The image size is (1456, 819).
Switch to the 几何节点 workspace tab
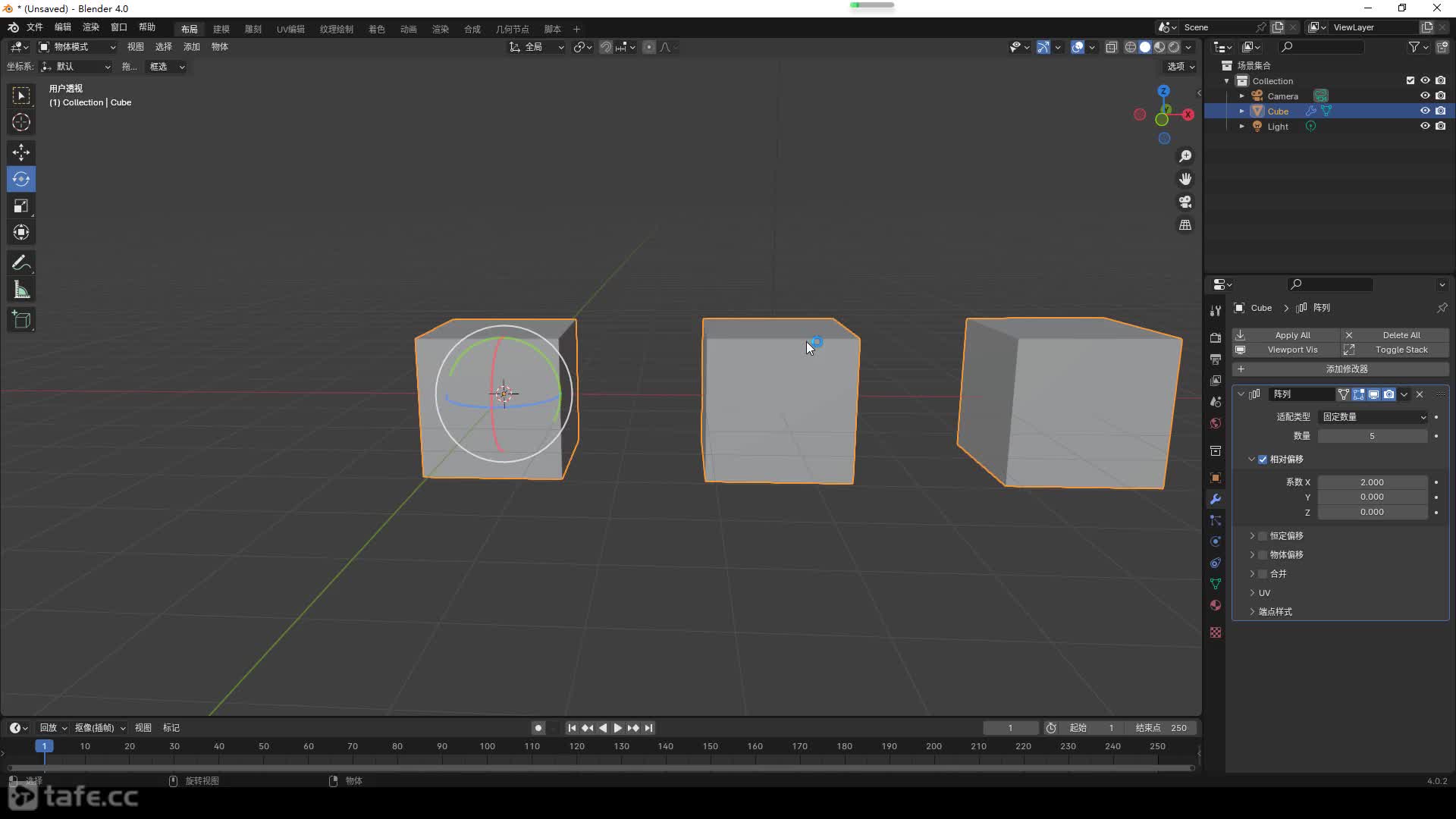(x=513, y=29)
